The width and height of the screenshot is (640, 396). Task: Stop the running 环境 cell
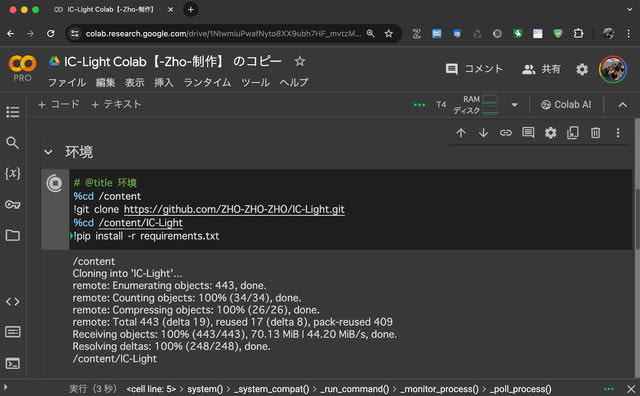point(55,183)
